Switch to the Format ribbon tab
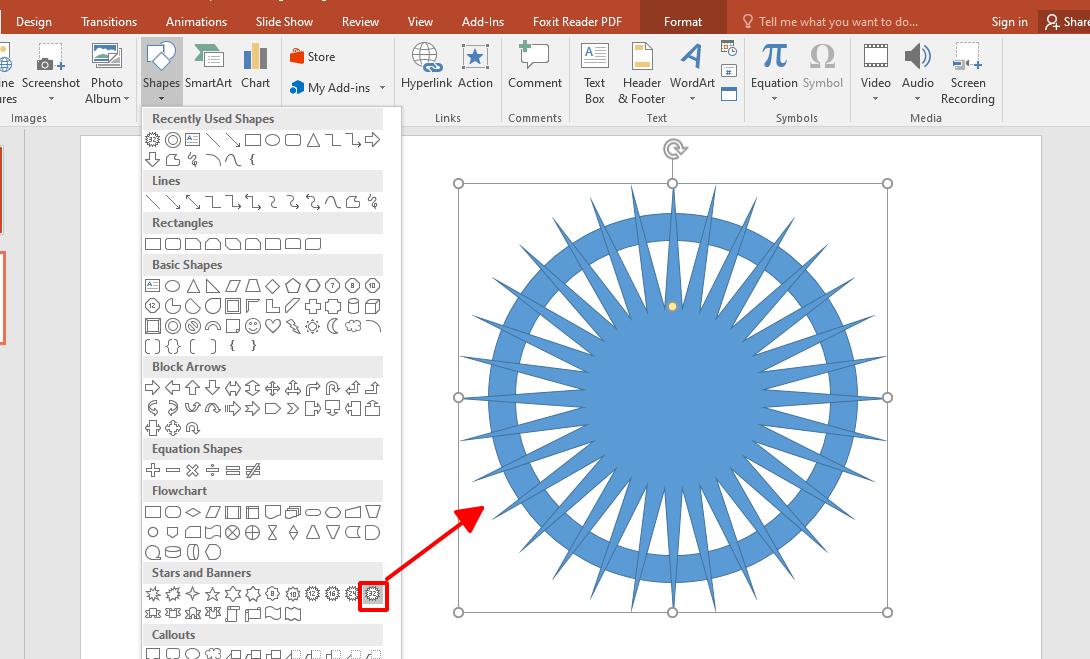 pos(683,20)
